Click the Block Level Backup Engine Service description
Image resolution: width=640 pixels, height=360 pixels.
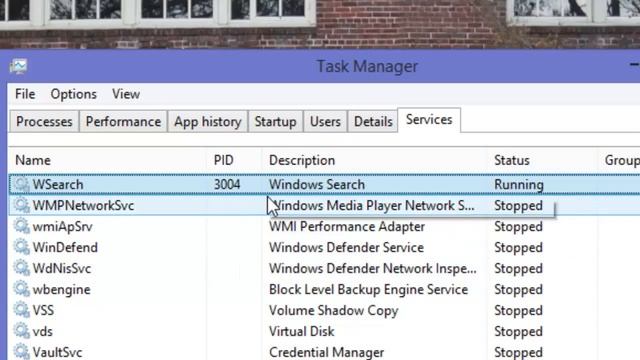pos(368,290)
